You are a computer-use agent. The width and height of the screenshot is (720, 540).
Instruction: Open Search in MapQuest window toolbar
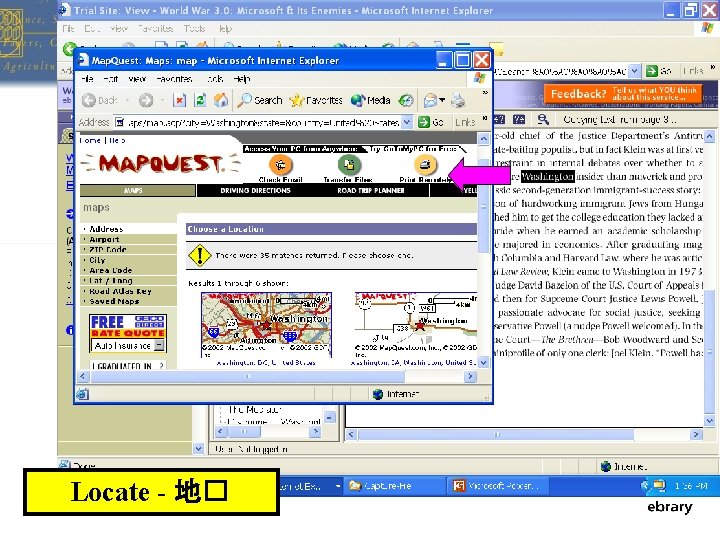[x=260, y=100]
